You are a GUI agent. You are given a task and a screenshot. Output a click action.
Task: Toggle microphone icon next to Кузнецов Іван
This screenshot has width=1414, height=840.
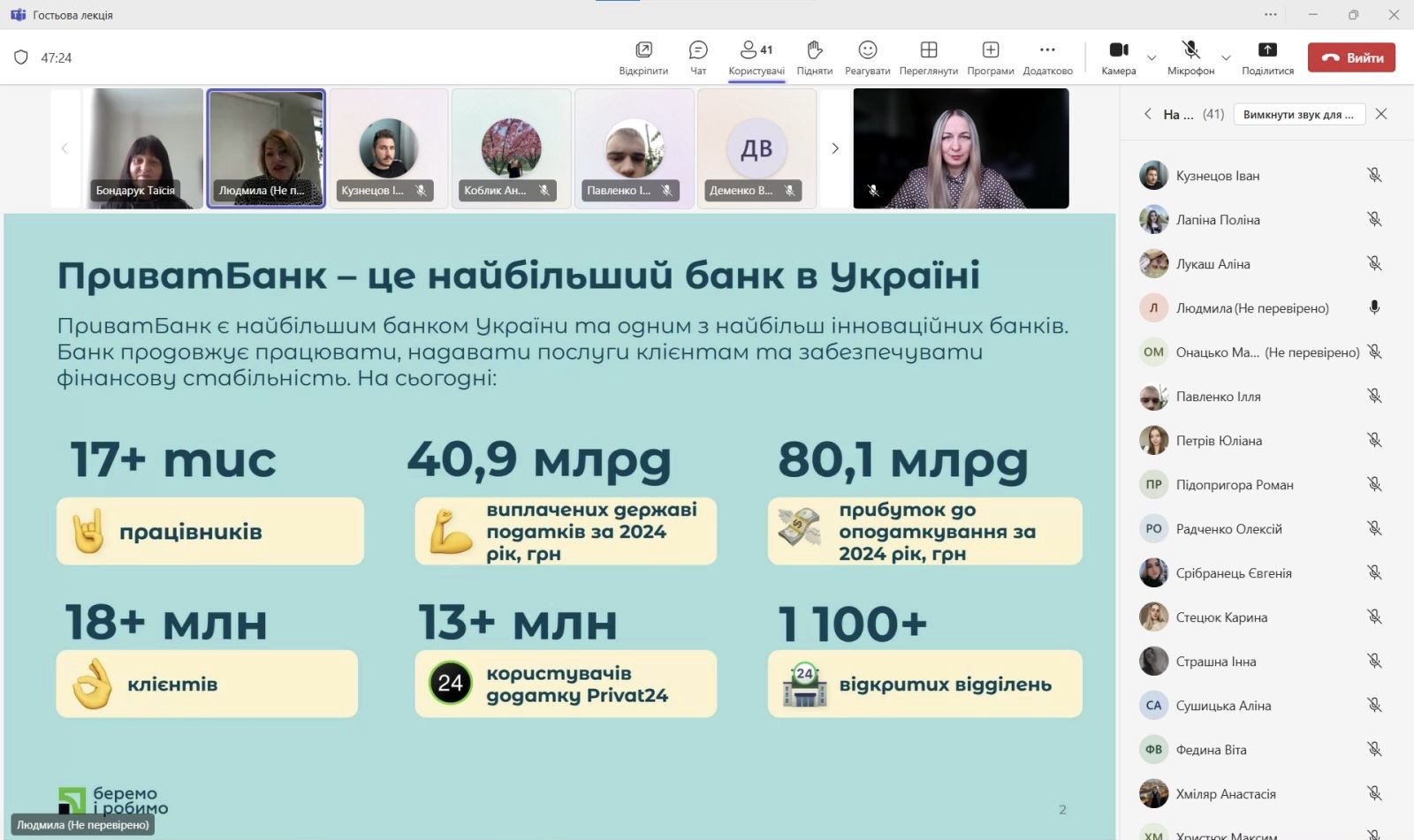(x=1374, y=176)
